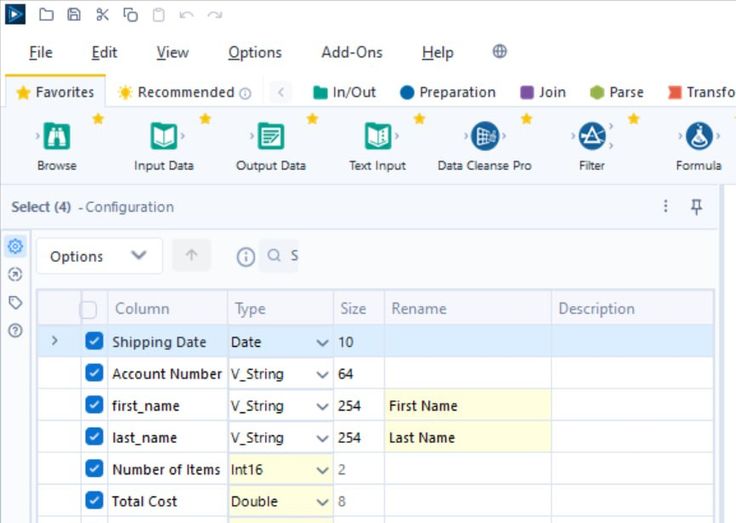Screen dimensions: 736x523
Task: Edit the First Name rename cell
Action: click(468, 406)
